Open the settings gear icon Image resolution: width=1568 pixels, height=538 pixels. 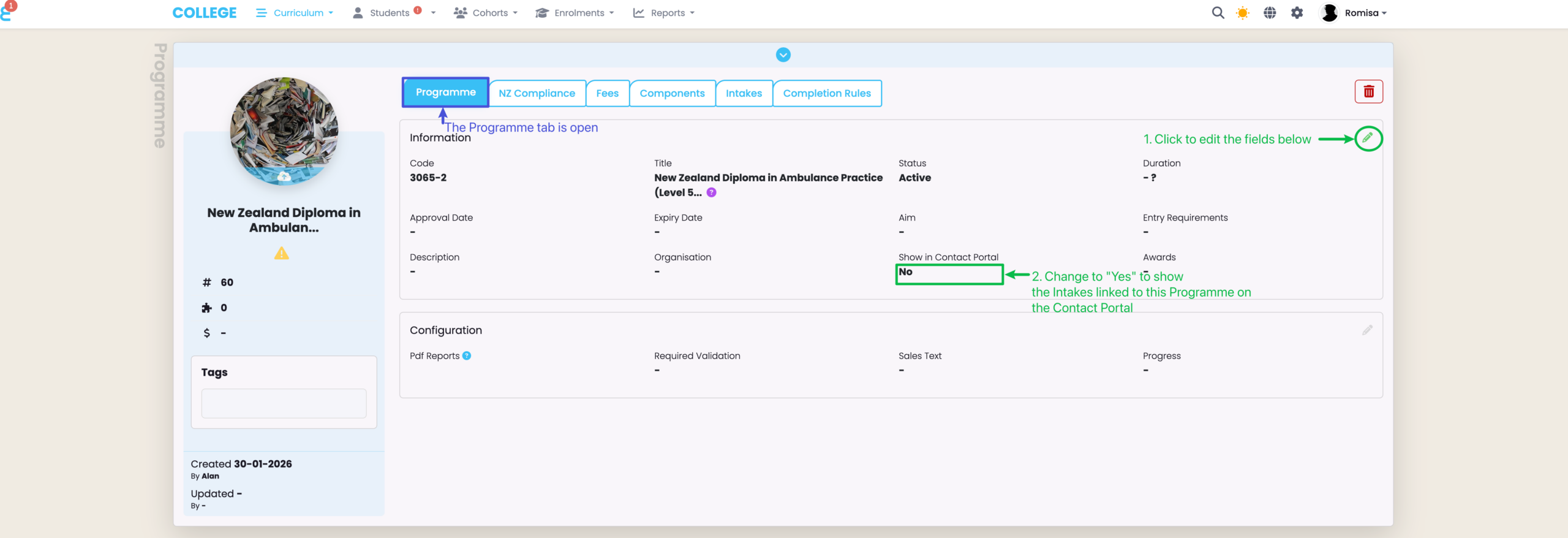[1297, 13]
